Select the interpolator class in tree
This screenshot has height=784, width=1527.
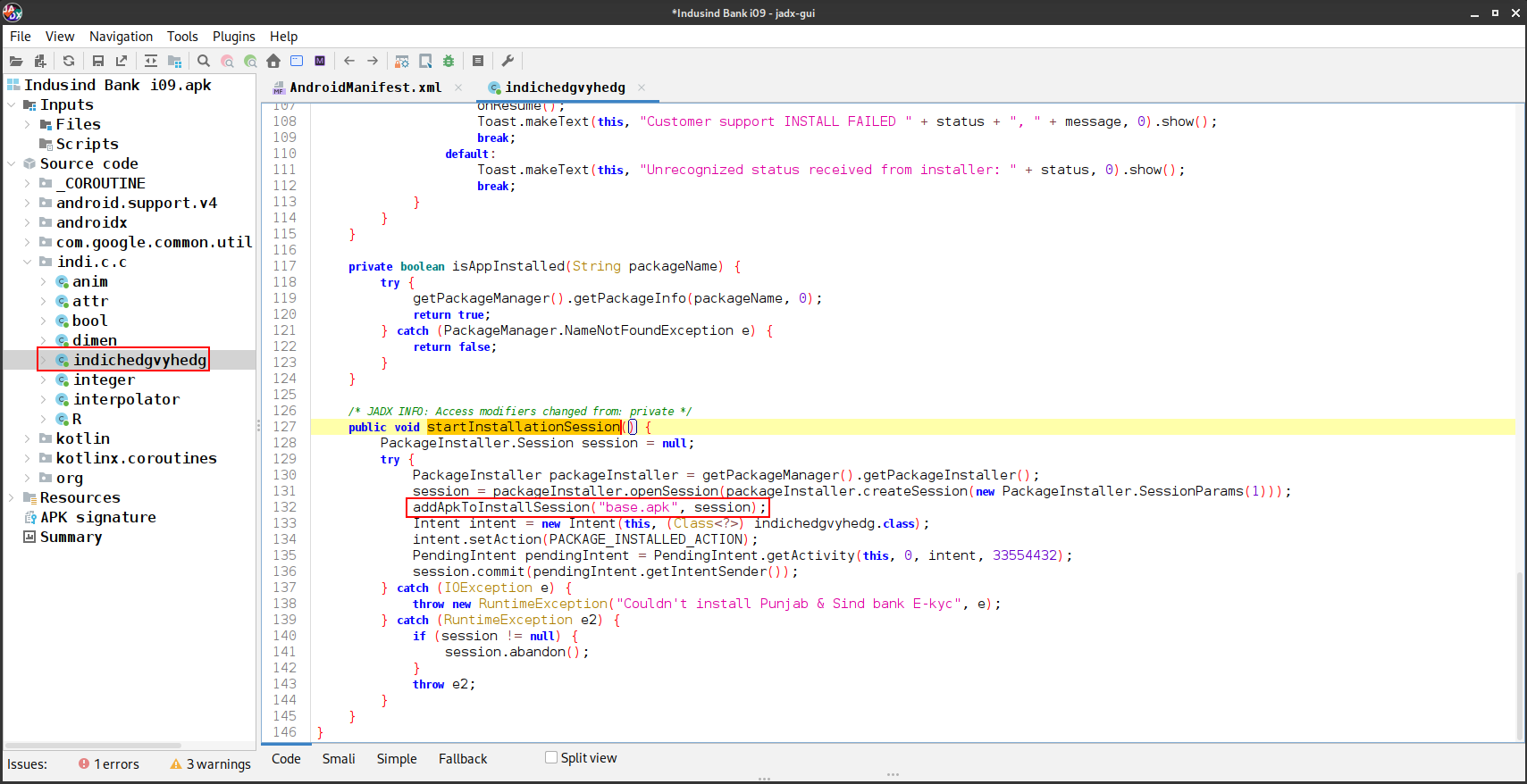point(126,399)
